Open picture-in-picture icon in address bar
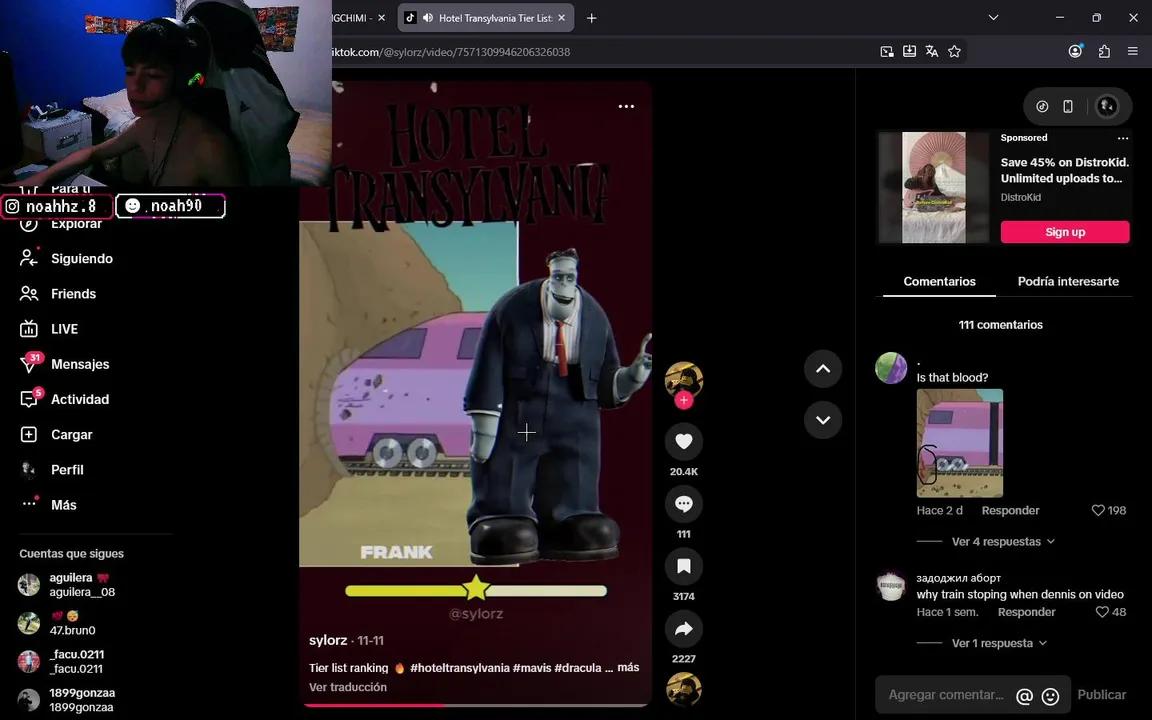 887,51
